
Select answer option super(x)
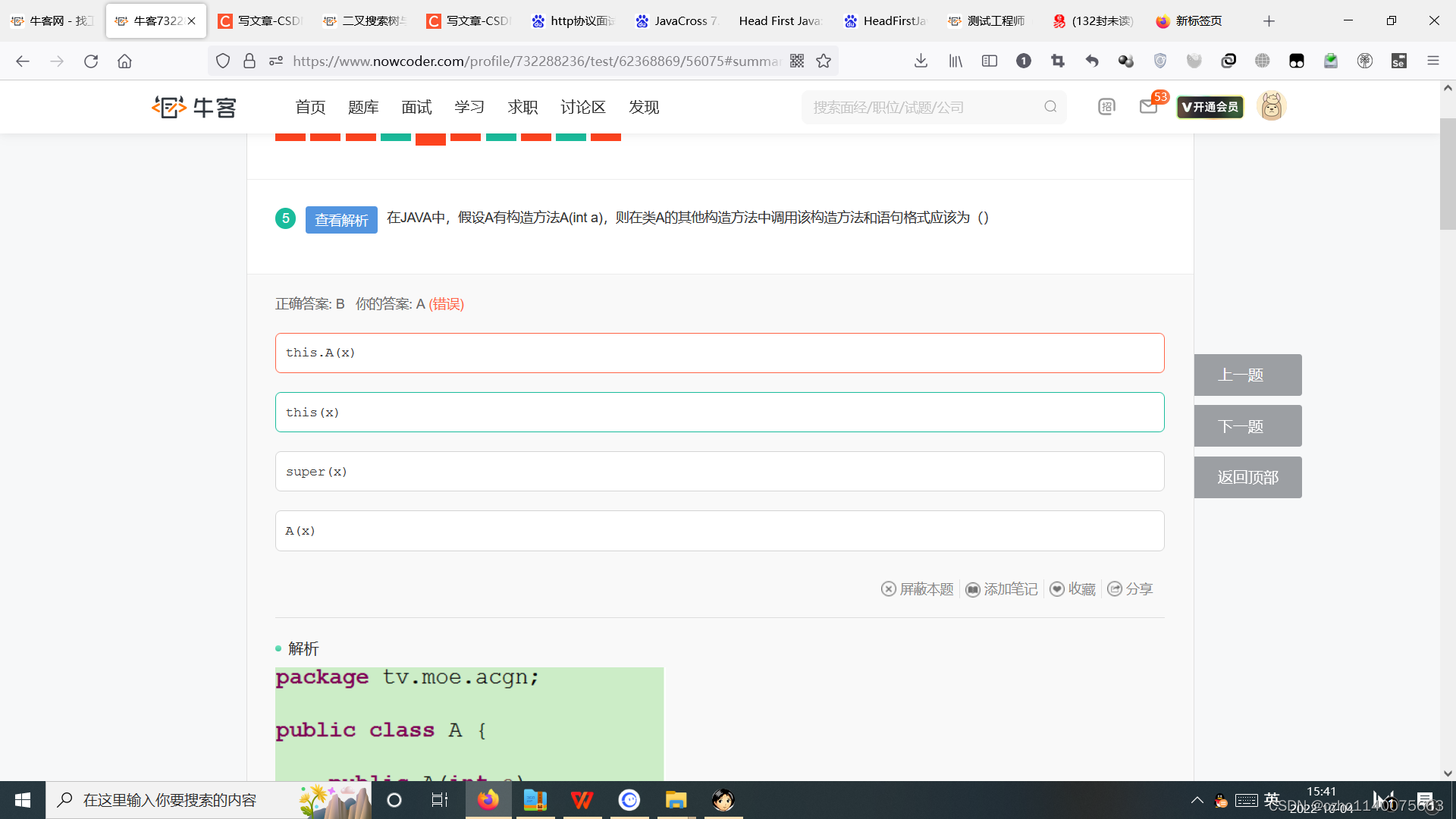(720, 471)
